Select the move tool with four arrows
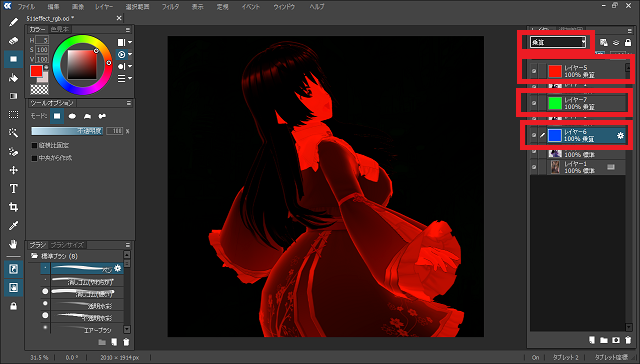Screen dimensions: 640x364 click(13, 170)
